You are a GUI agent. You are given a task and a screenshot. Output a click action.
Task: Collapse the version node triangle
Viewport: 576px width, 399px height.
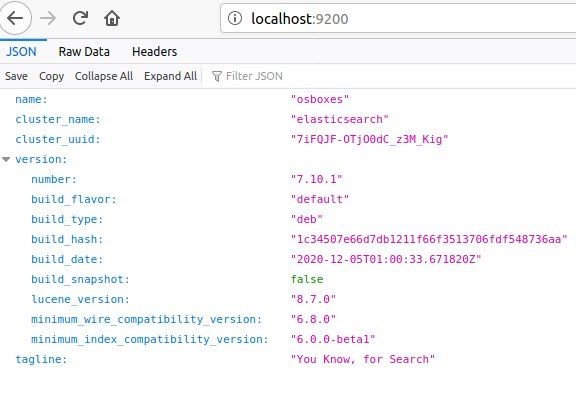[6, 159]
